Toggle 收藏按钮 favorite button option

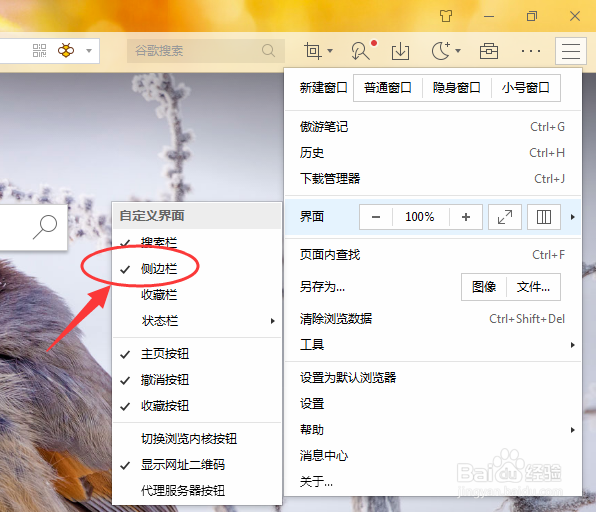[197, 406]
